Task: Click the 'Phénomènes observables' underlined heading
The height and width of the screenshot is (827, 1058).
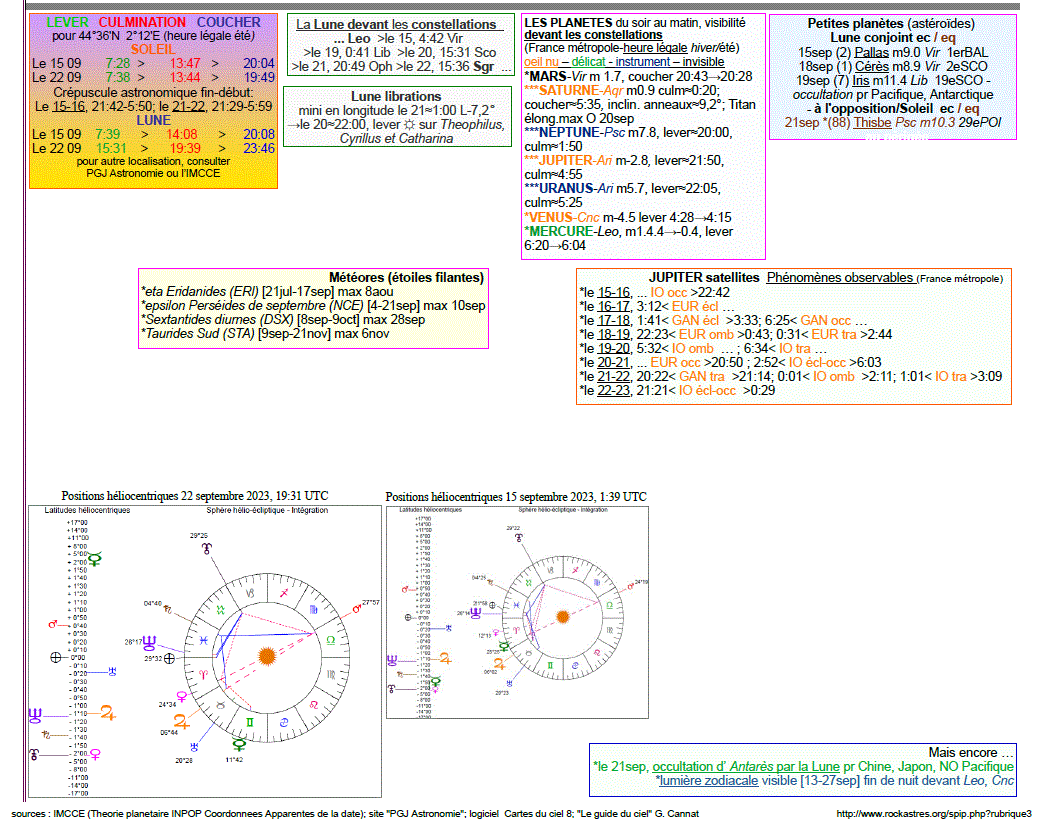Action: 840,278
